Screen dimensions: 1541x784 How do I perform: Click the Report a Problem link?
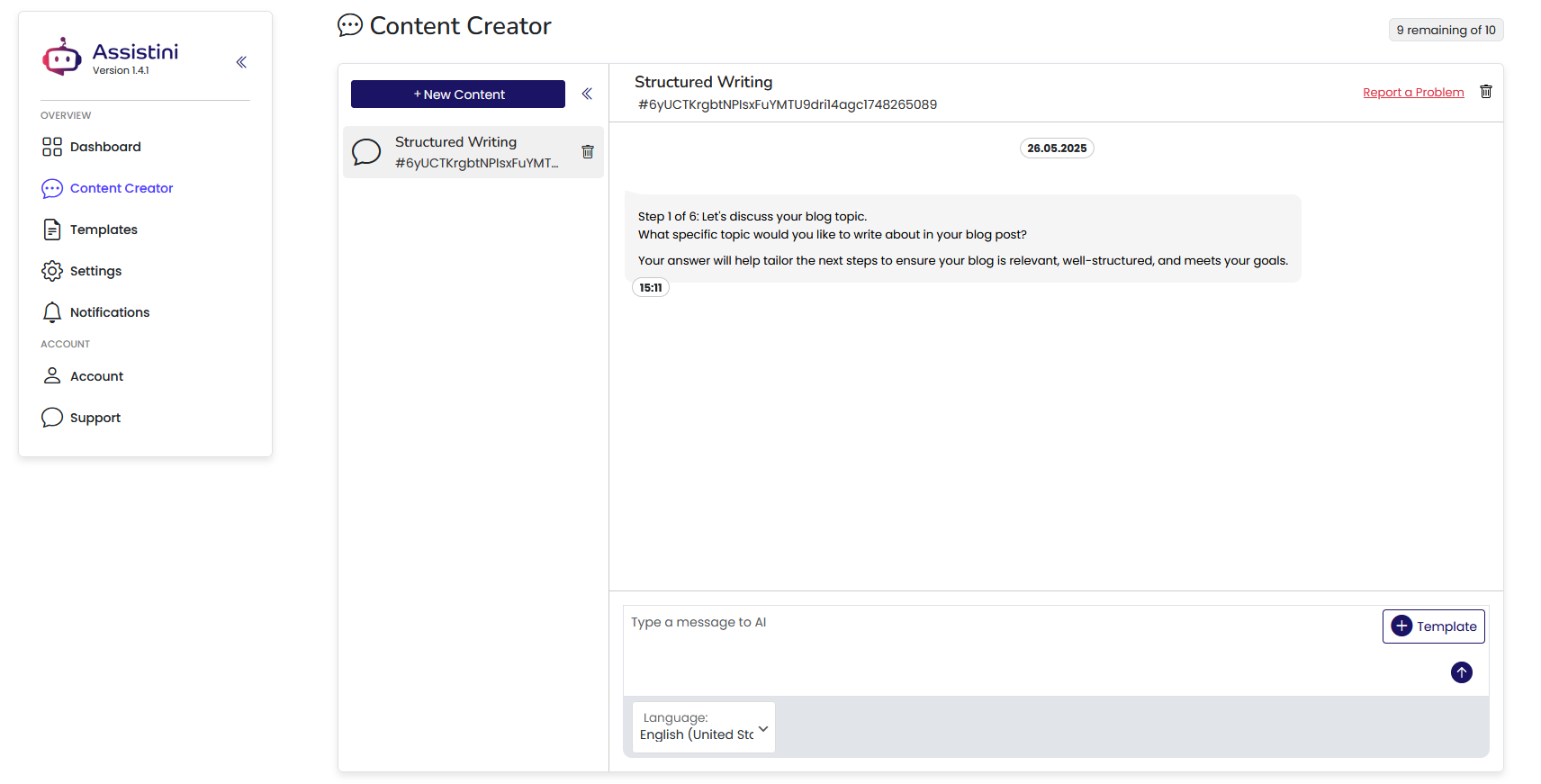(1413, 93)
